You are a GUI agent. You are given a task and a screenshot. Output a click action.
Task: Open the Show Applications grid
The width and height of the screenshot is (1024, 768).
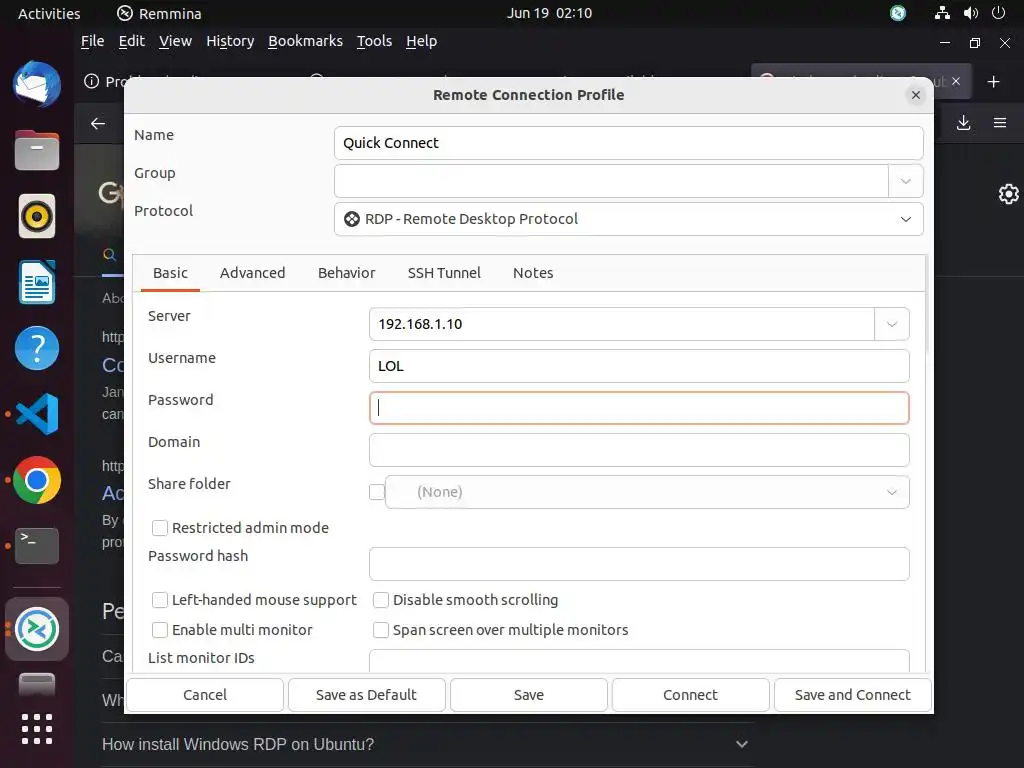point(37,729)
